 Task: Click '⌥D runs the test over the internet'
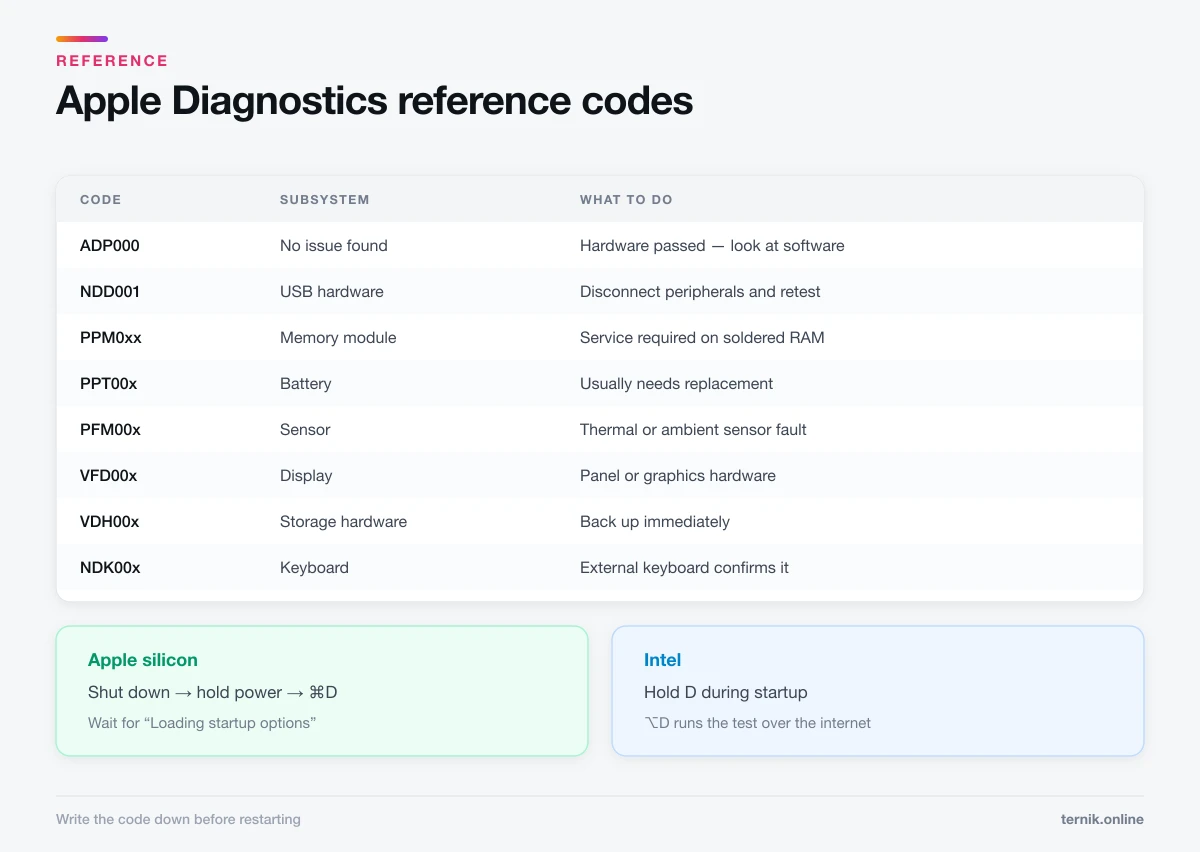tap(757, 723)
